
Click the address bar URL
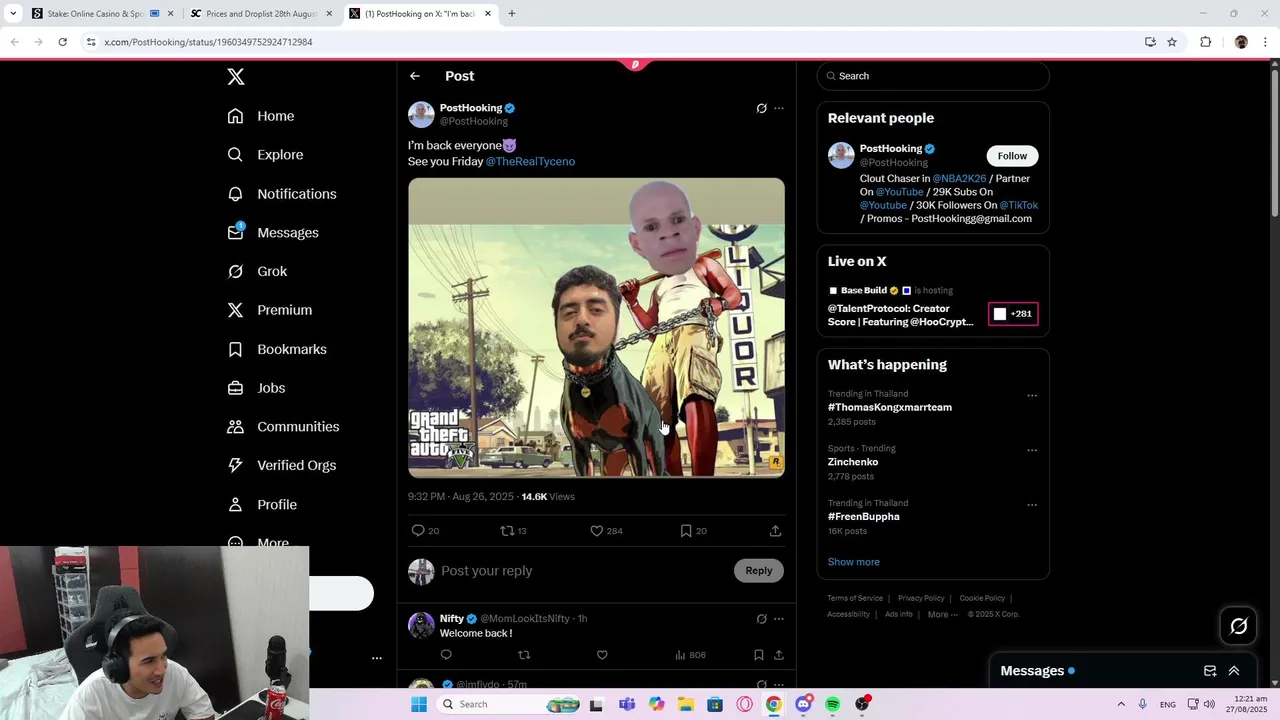[x=208, y=42]
